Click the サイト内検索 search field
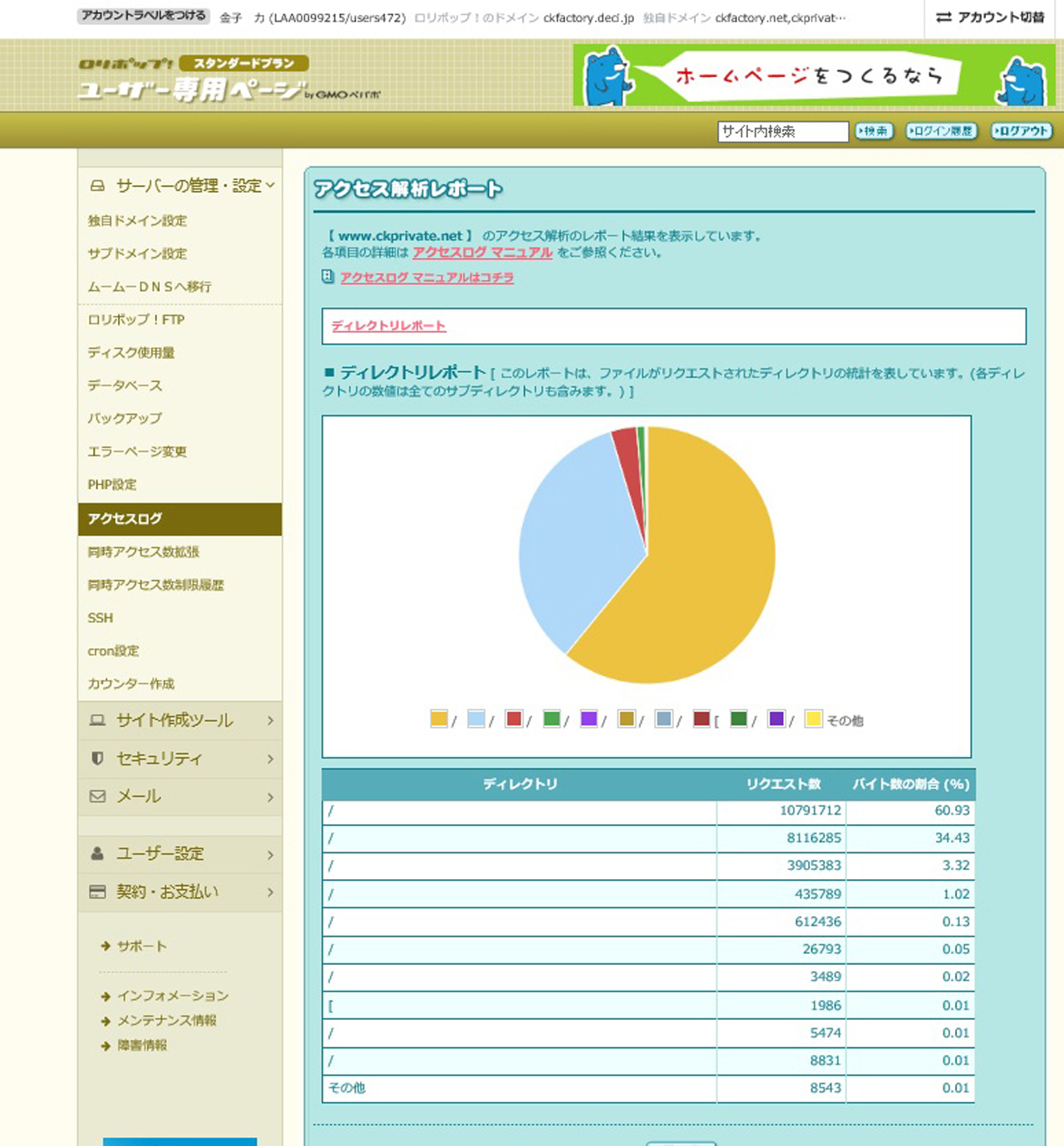 [x=781, y=131]
